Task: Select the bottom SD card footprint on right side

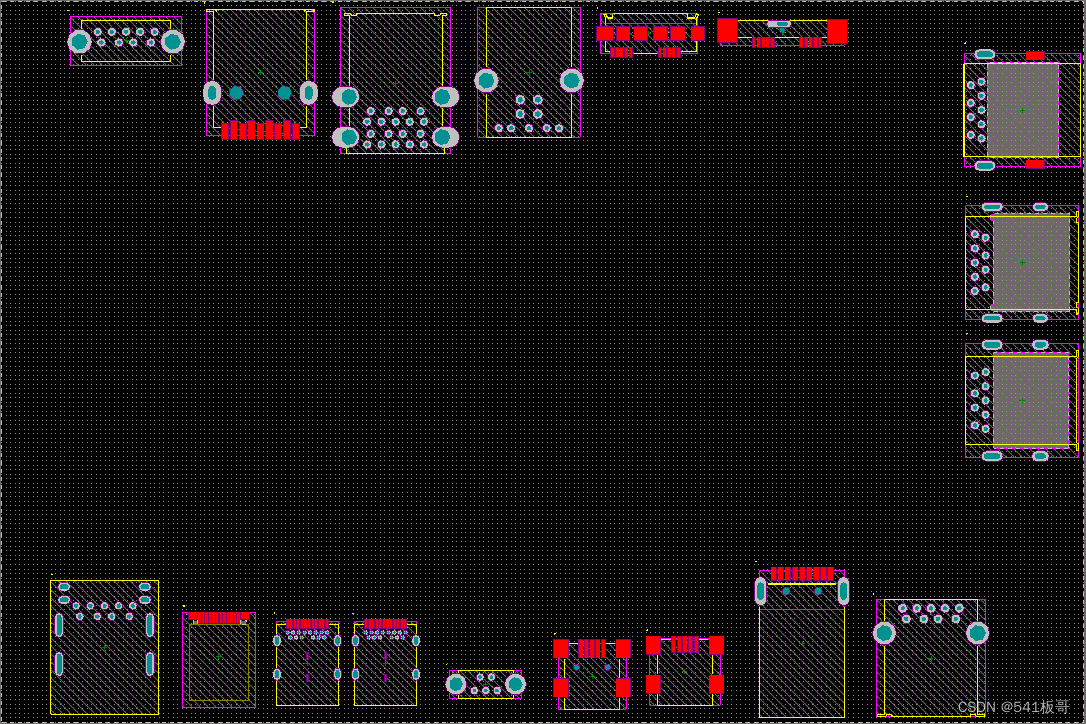Action: click(1022, 398)
